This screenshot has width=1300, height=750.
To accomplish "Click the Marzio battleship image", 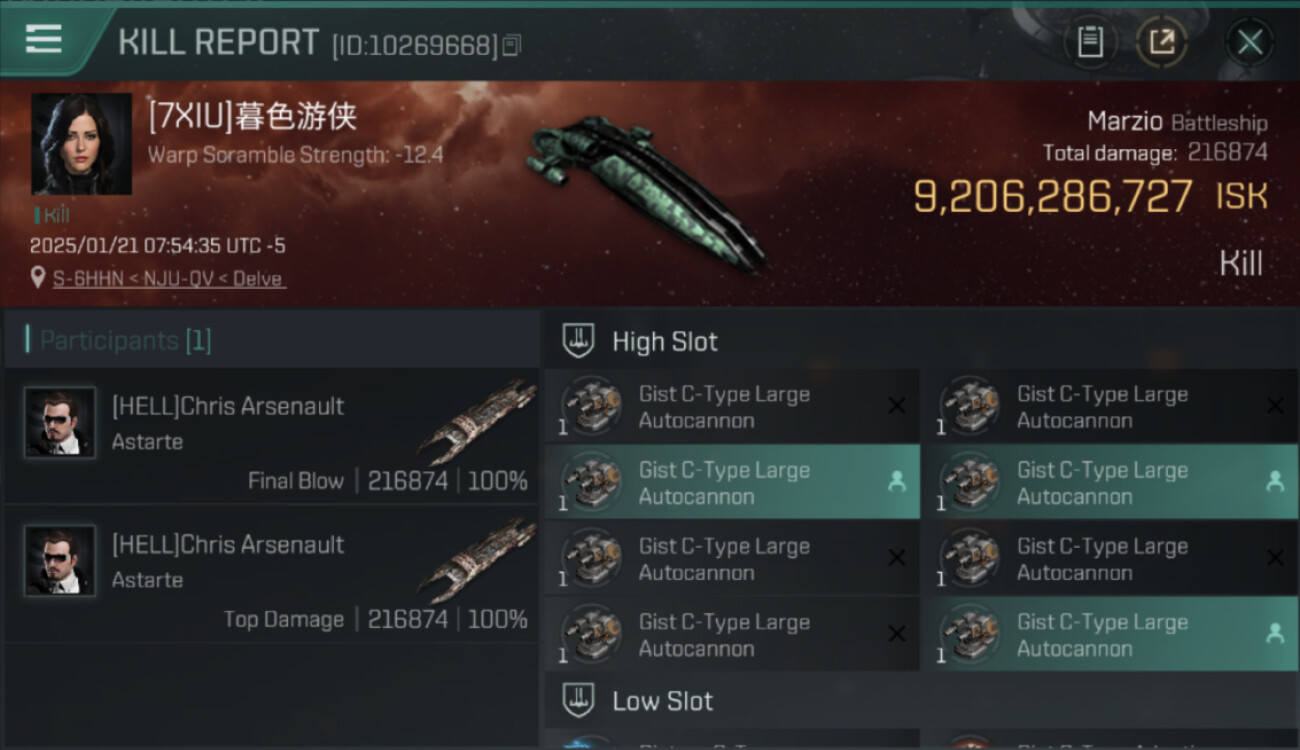I will [x=645, y=190].
